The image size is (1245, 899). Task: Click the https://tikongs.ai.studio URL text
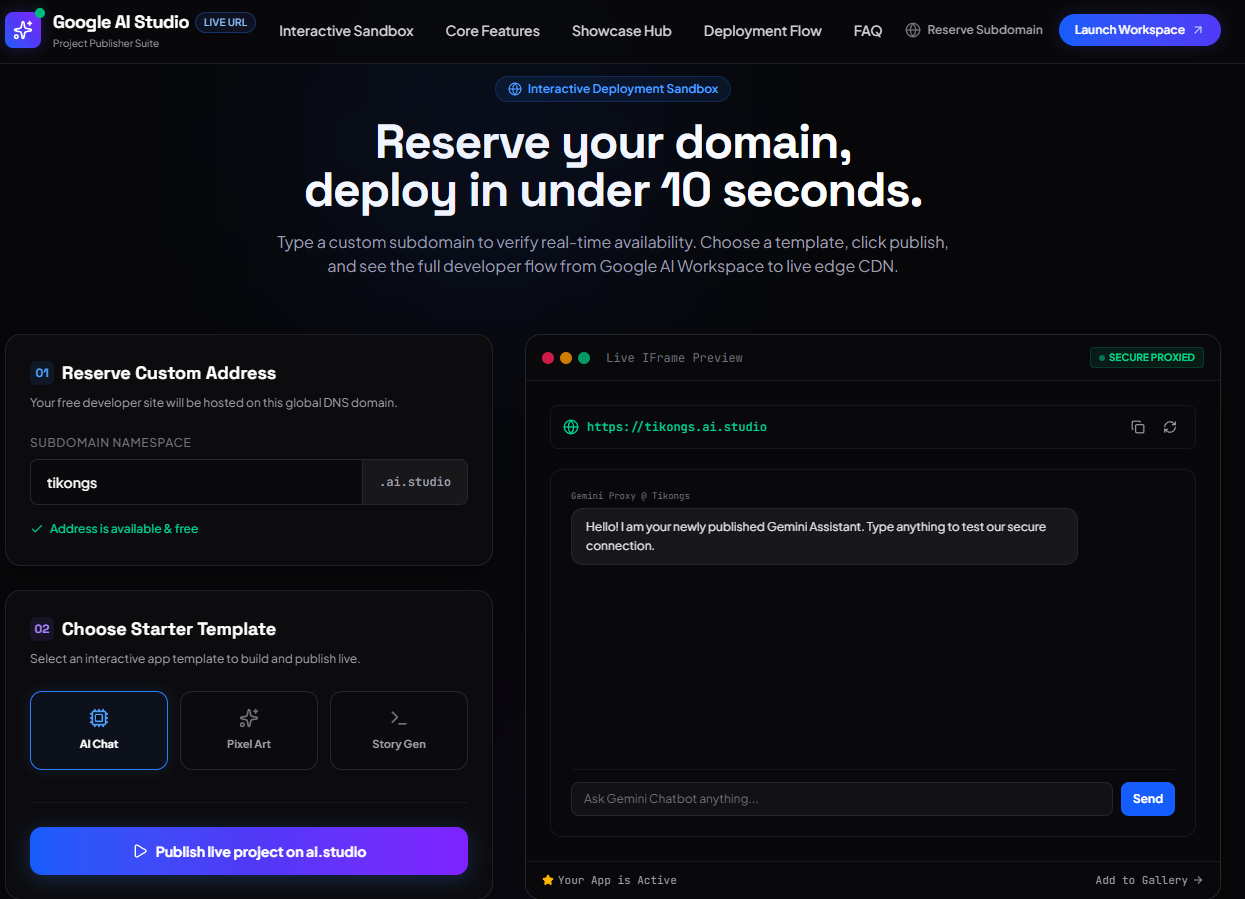[677, 427]
